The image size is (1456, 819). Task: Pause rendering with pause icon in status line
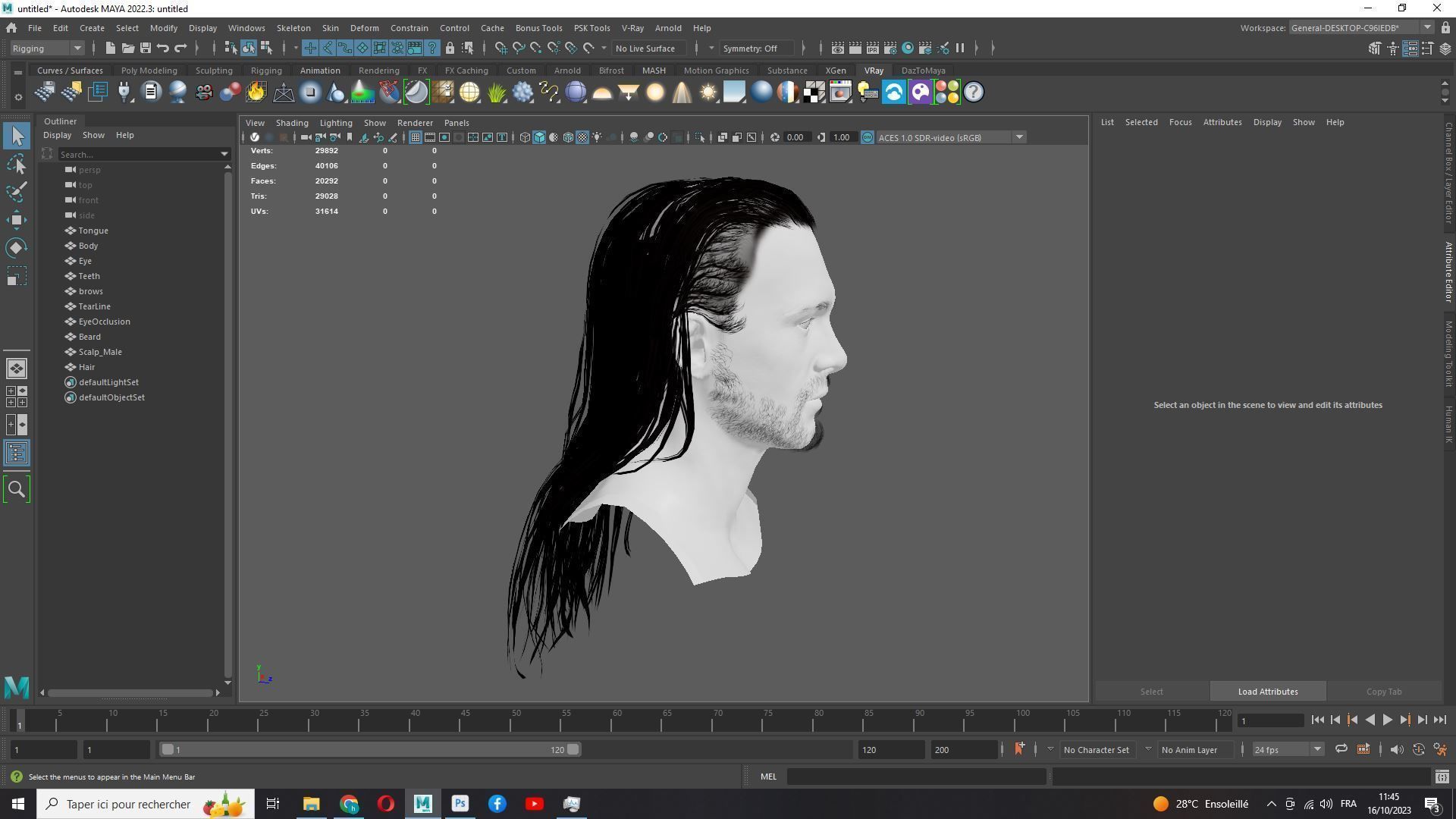click(960, 49)
